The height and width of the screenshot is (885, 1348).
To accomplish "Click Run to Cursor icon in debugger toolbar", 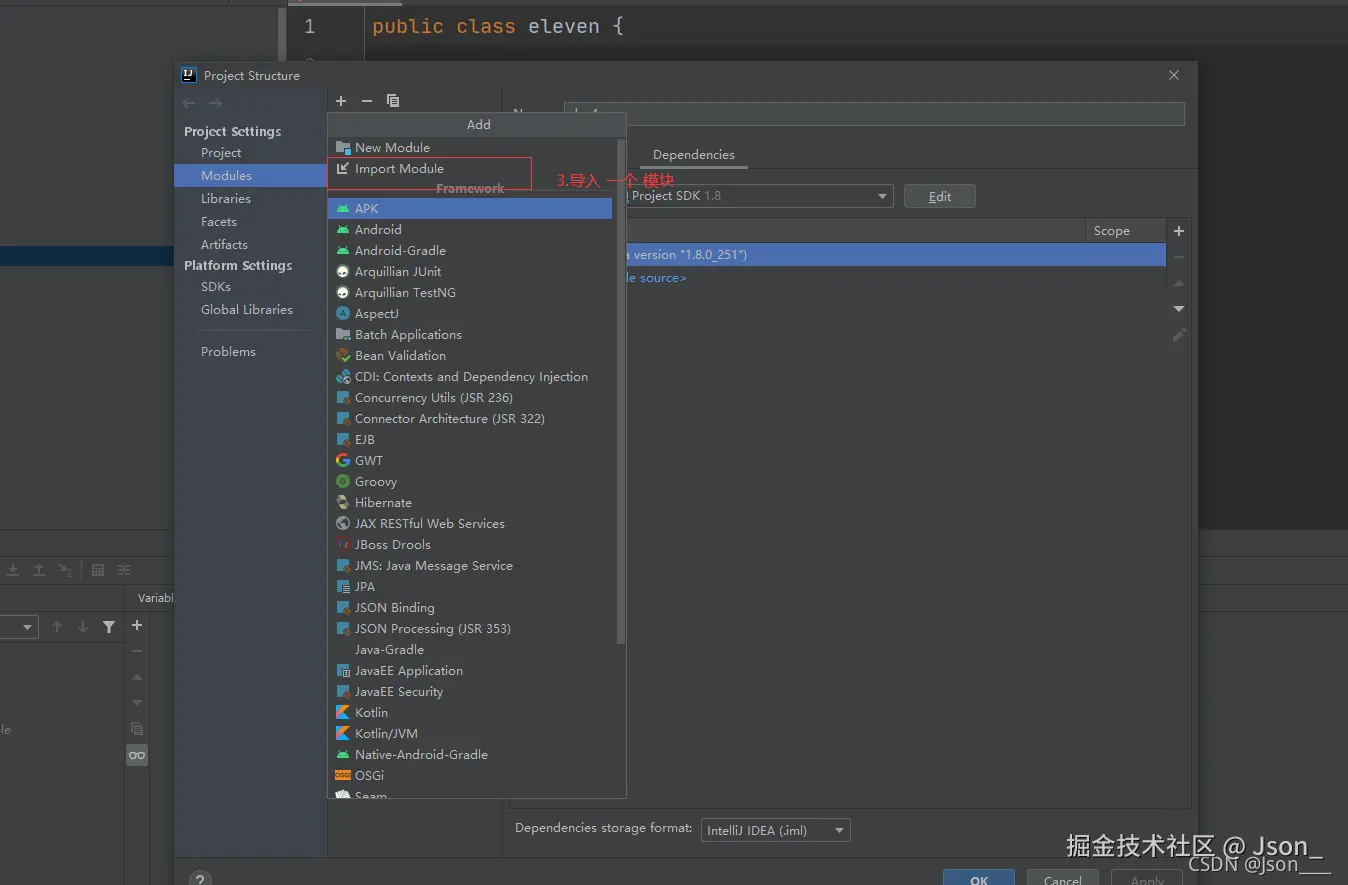I will click(x=65, y=570).
